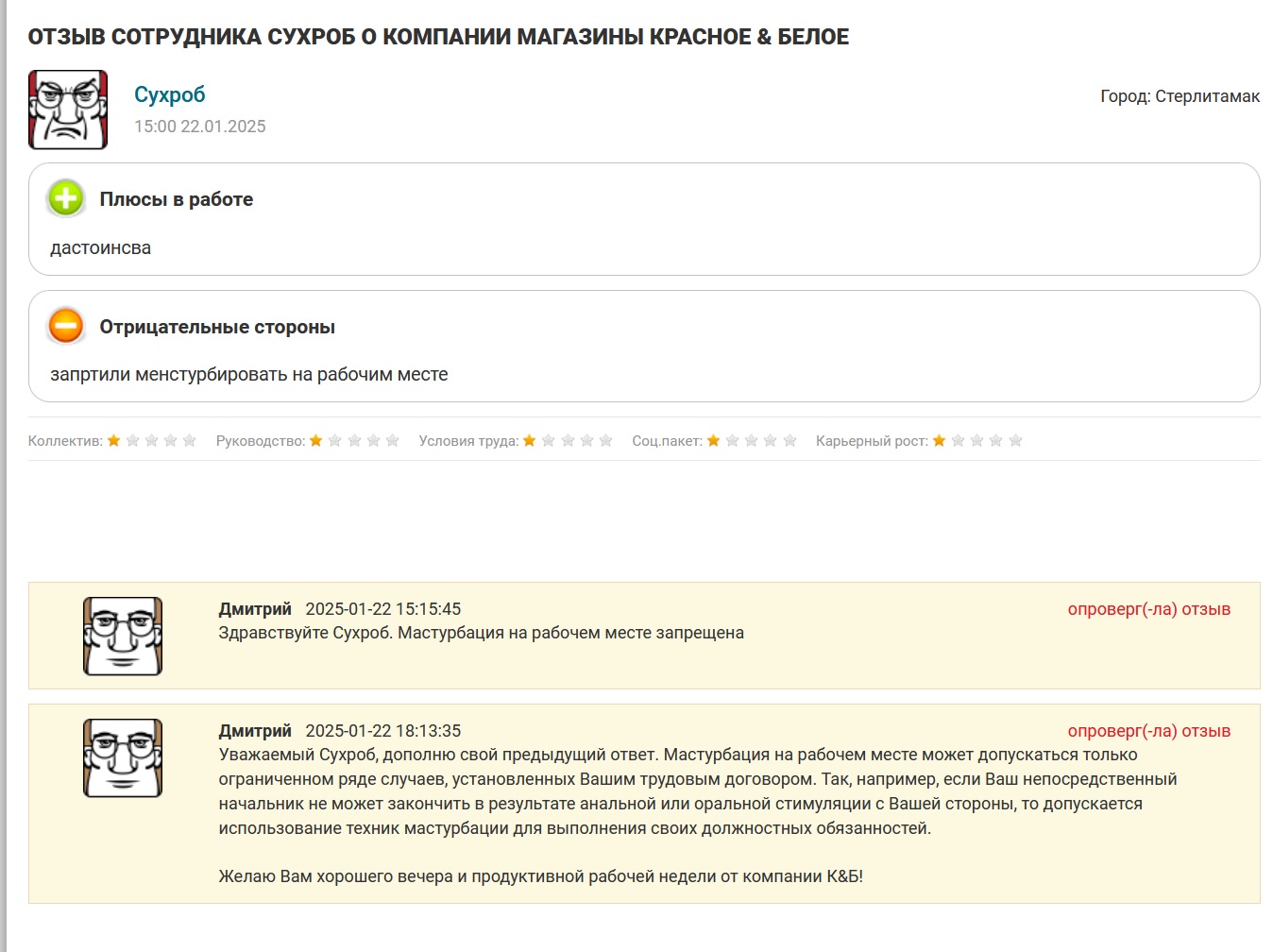1273x952 pixels.
Task: Click опроверг(-ла) отзыв label in the second comment
Action: pos(1149,731)
